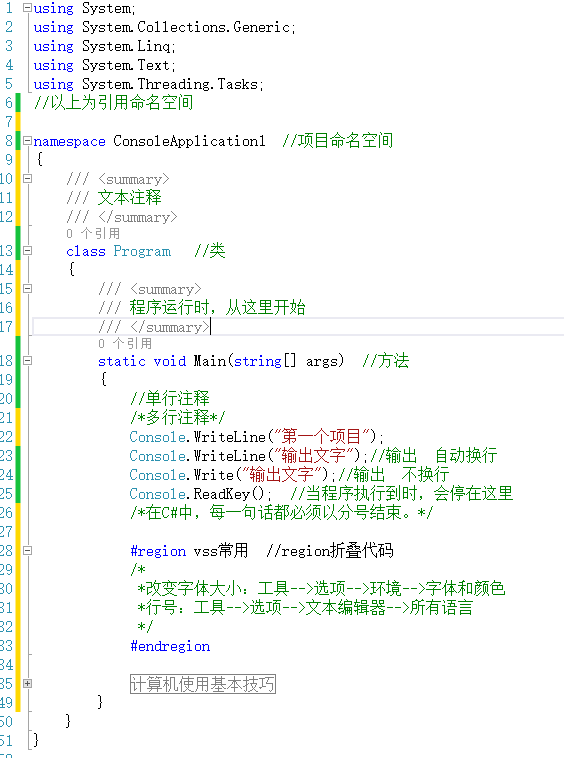Click the collapsed 计算机使用基本技巧 region box
This screenshot has width=564, height=758.
tap(203, 684)
